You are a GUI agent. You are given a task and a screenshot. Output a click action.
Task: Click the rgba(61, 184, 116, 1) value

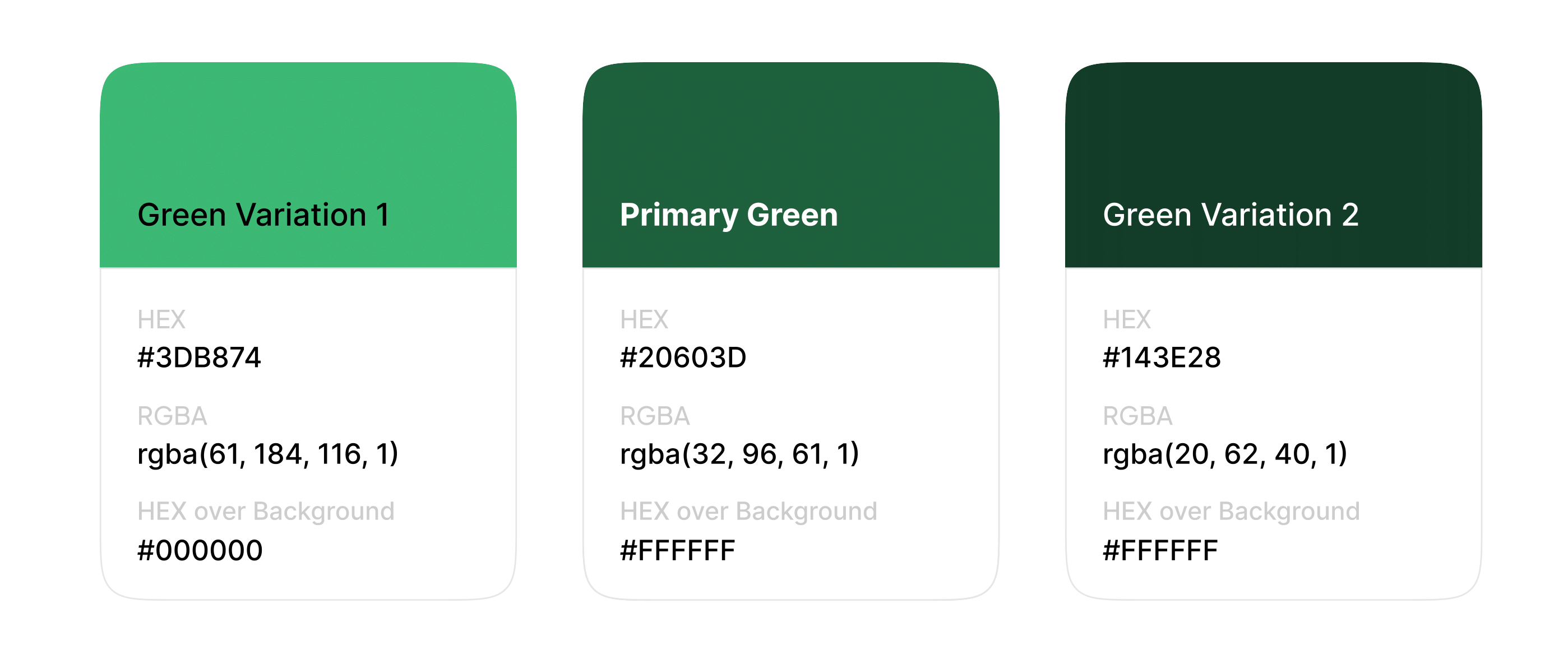268,454
